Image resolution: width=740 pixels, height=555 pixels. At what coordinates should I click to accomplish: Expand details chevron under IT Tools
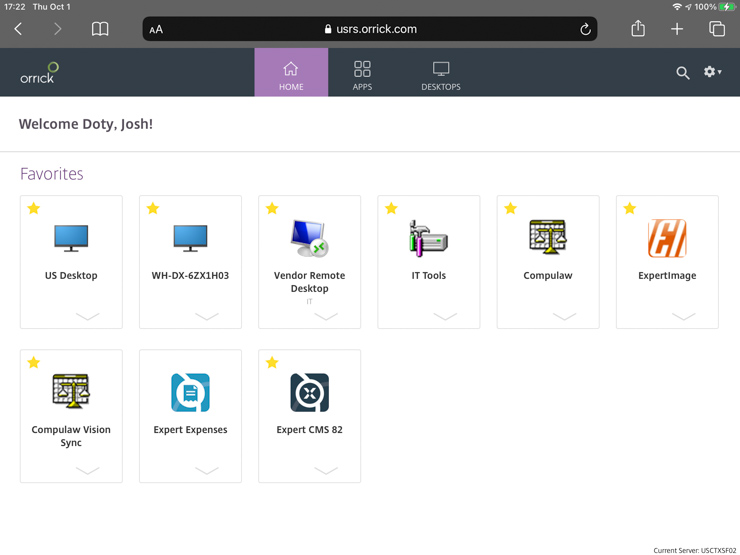click(445, 316)
